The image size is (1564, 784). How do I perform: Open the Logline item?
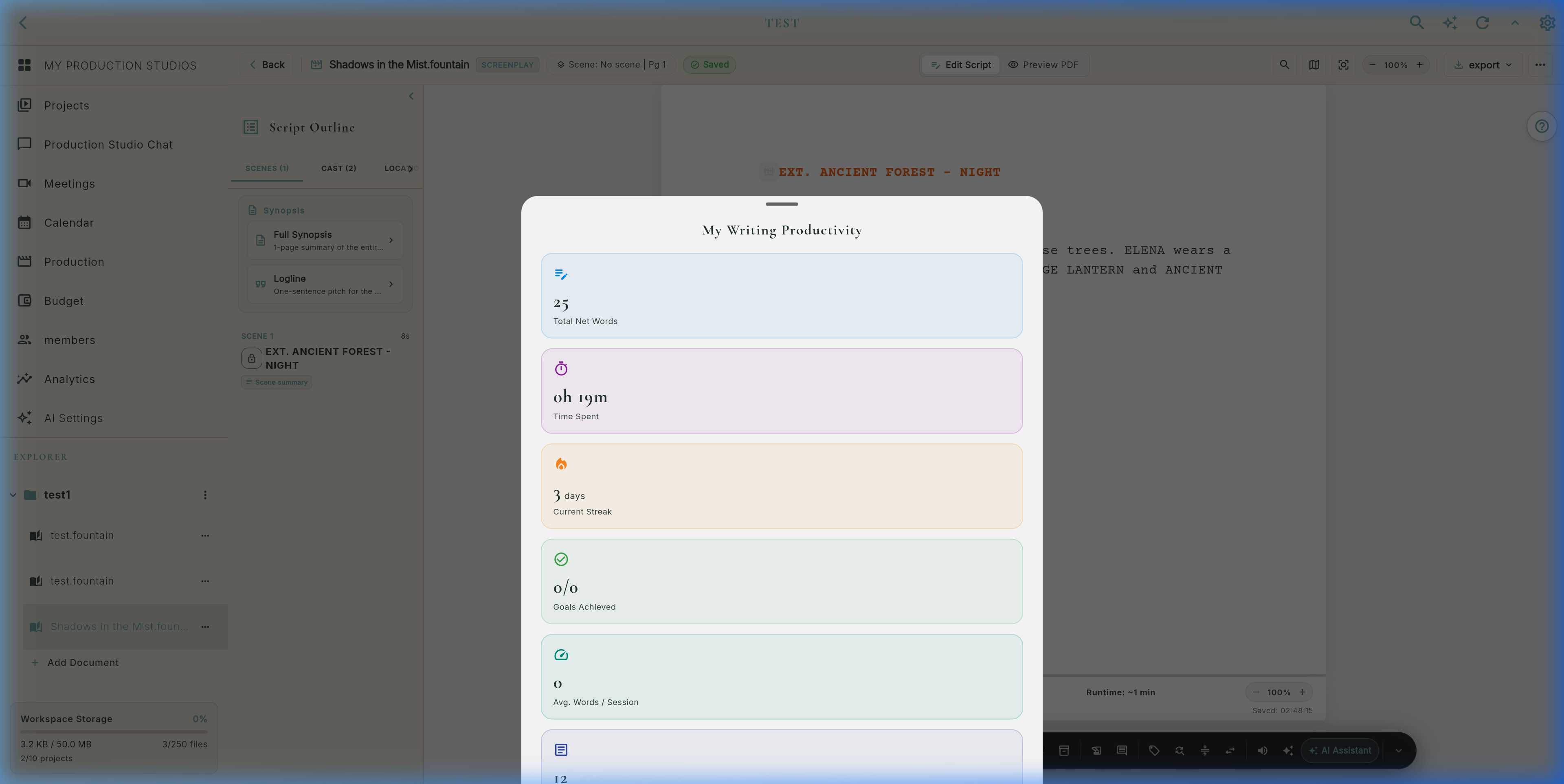(325, 284)
